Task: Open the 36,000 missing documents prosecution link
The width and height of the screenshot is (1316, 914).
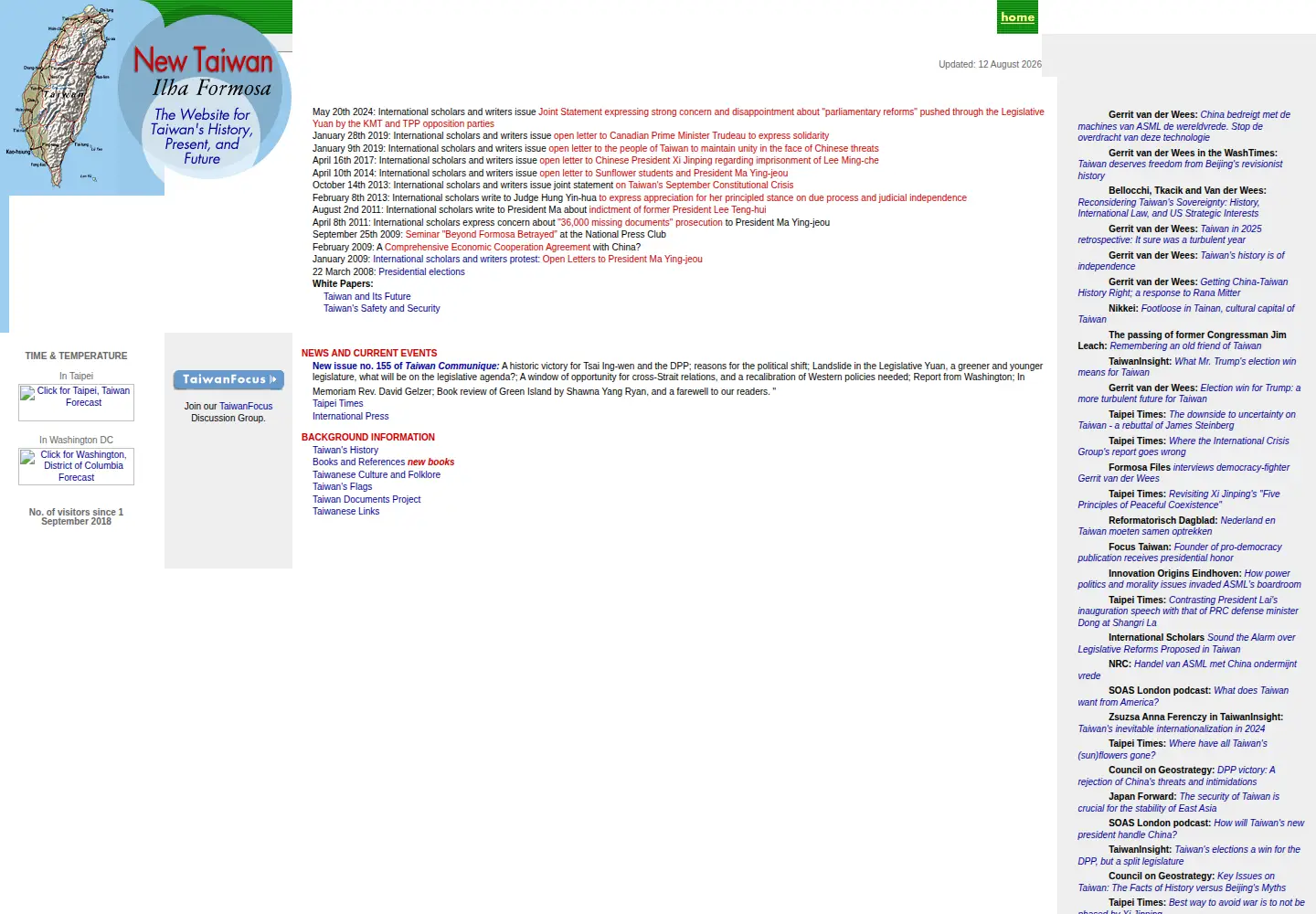Action: (x=640, y=223)
